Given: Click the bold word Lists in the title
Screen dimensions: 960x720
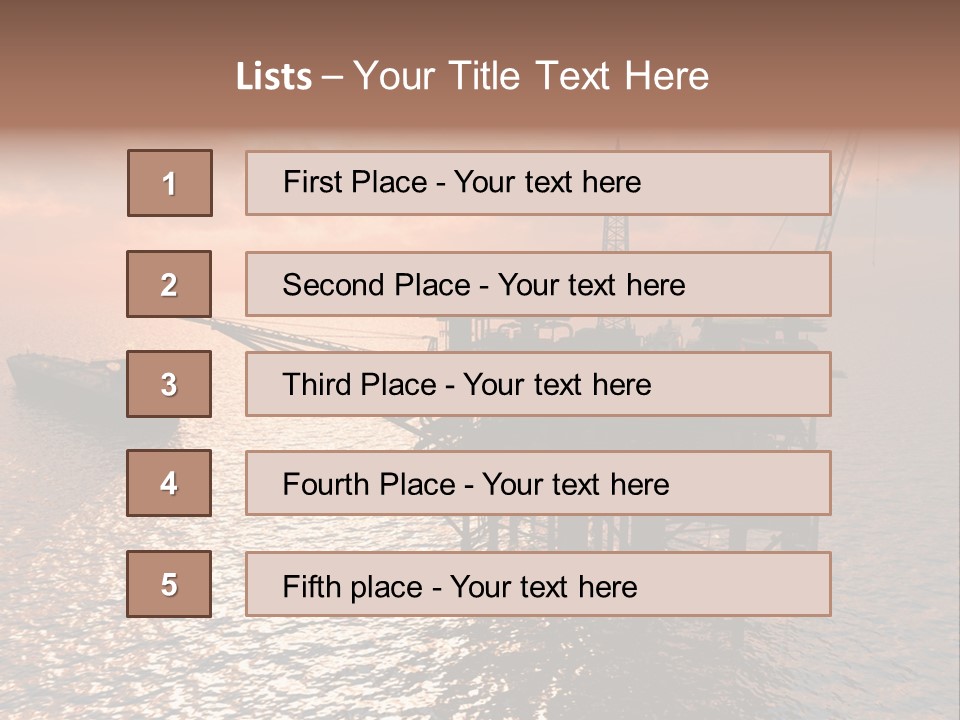Looking at the screenshot, I should [x=274, y=77].
